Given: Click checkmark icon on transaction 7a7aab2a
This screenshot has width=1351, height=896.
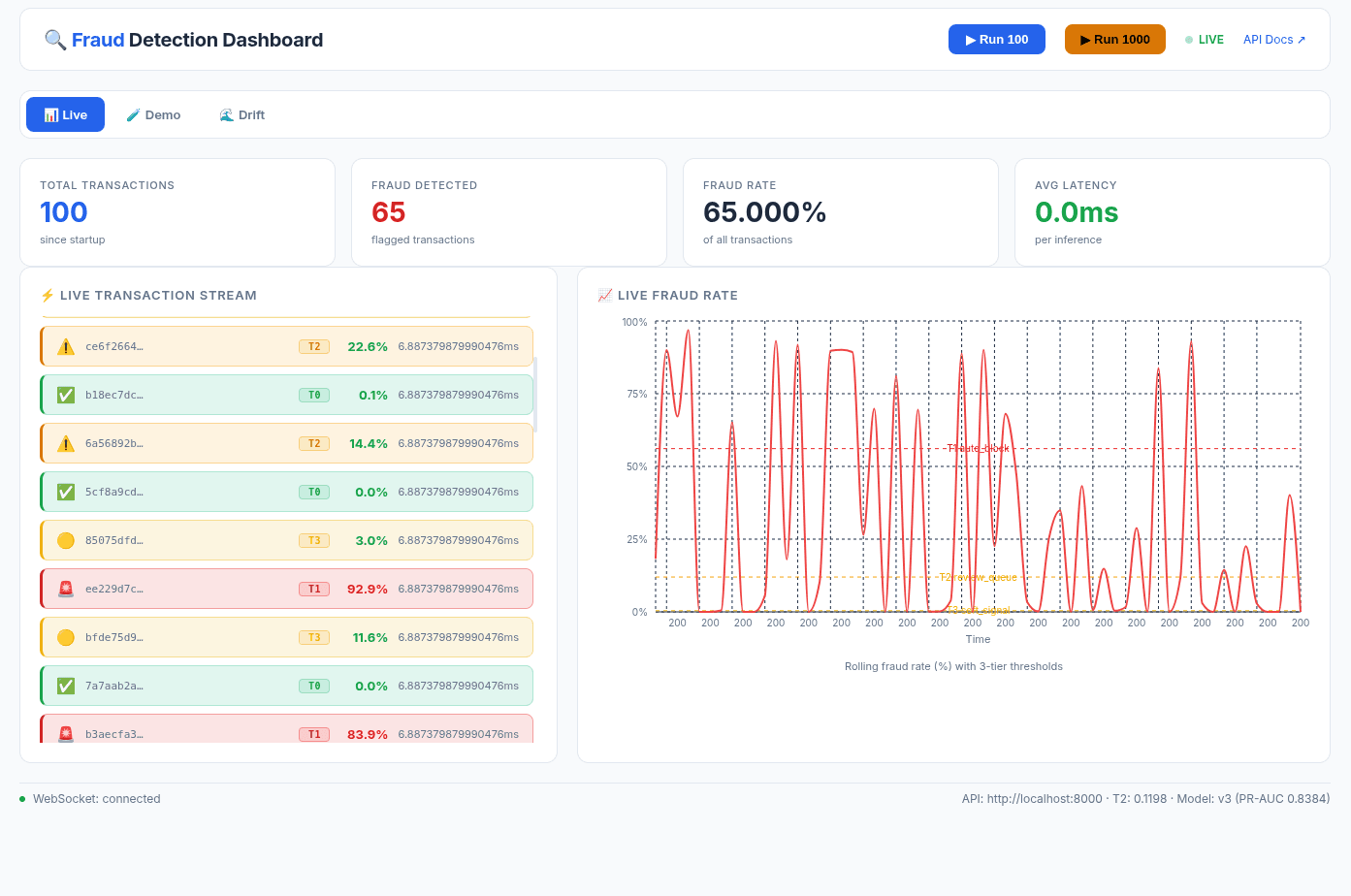Looking at the screenshot, I should pos(66,686).
